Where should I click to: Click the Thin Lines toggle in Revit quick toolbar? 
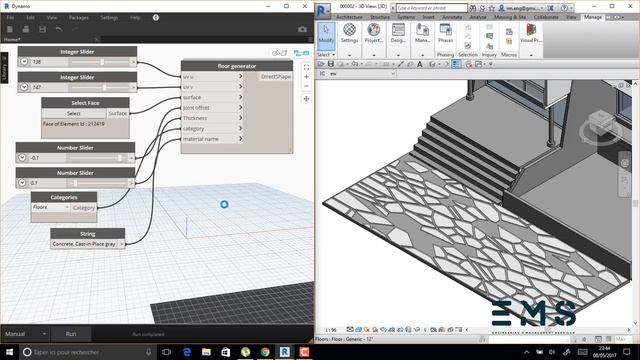point(456,64)
